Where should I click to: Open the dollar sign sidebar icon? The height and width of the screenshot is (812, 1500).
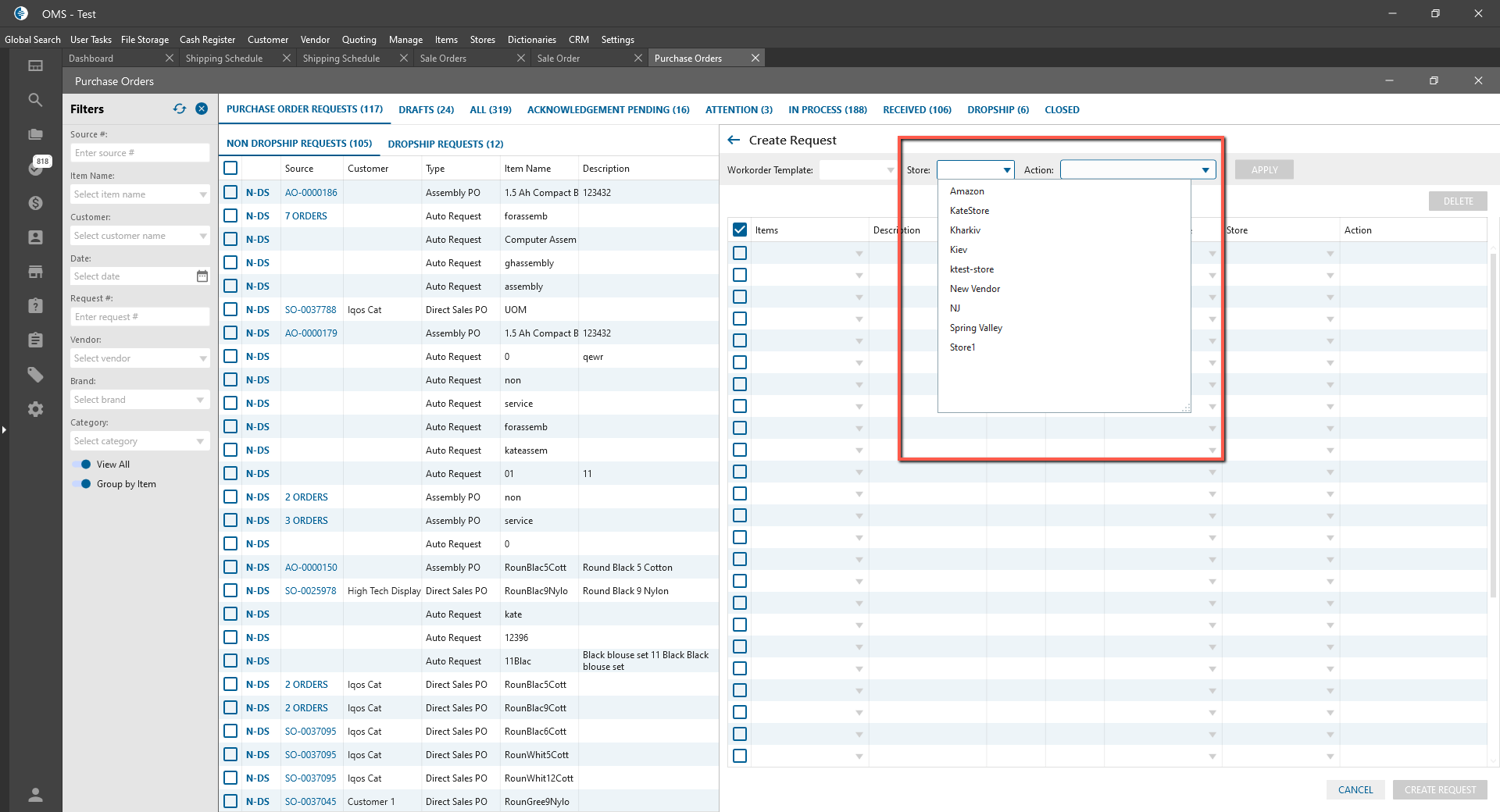click(x=35, y=203)
